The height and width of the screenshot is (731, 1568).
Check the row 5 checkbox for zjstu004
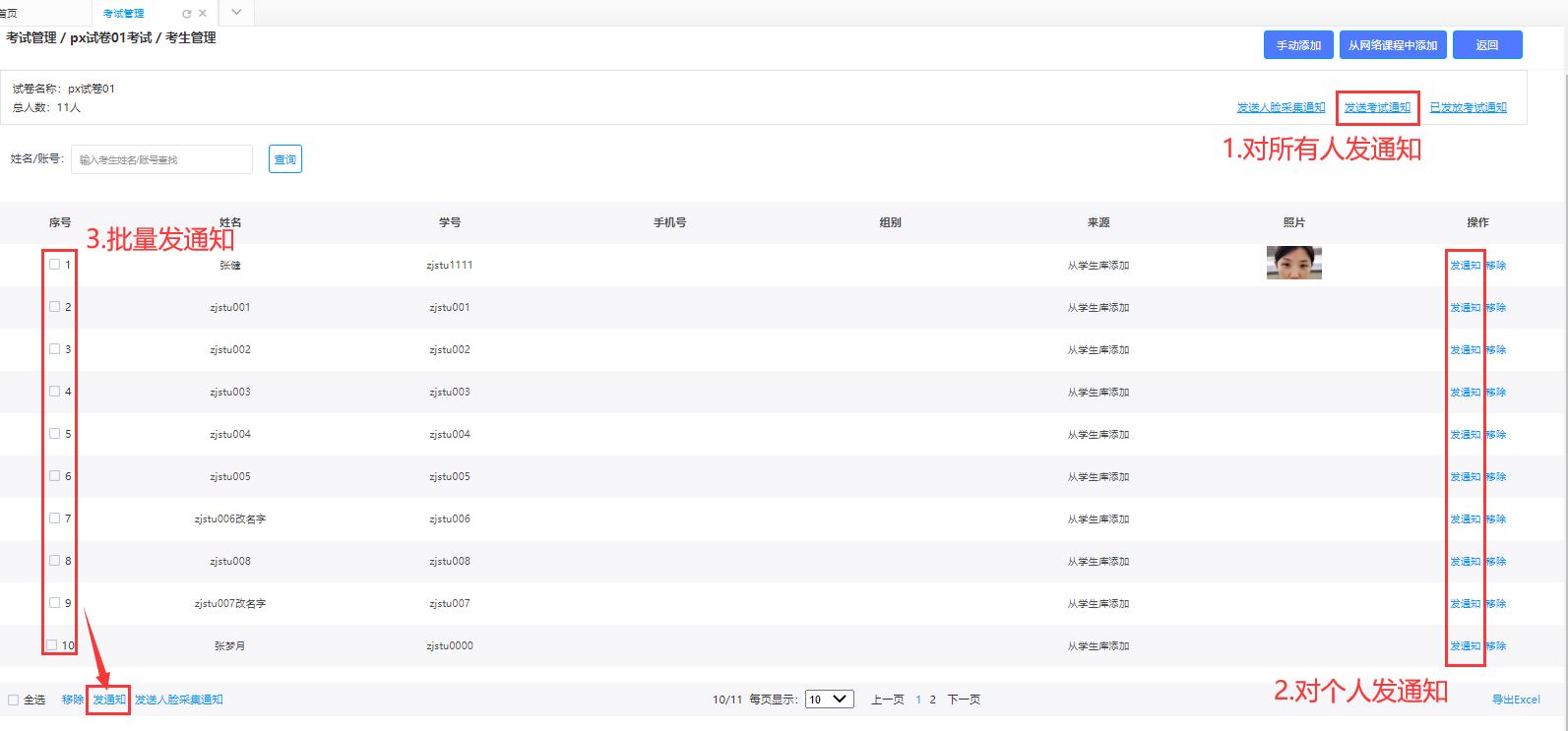point(54,433)
